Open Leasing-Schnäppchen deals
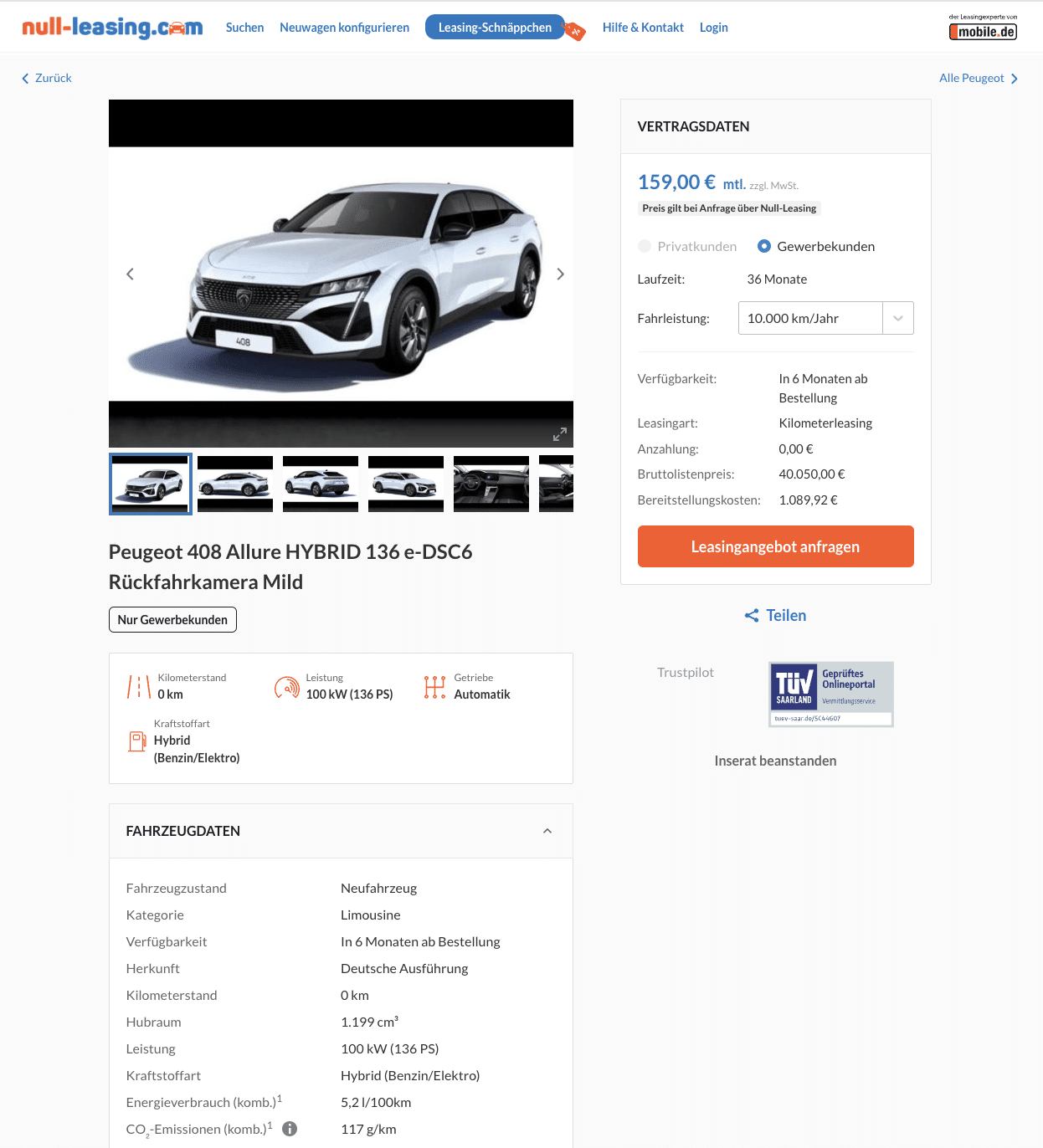Viewport: 1043px width, 1148px height. (x=495, y=28)
